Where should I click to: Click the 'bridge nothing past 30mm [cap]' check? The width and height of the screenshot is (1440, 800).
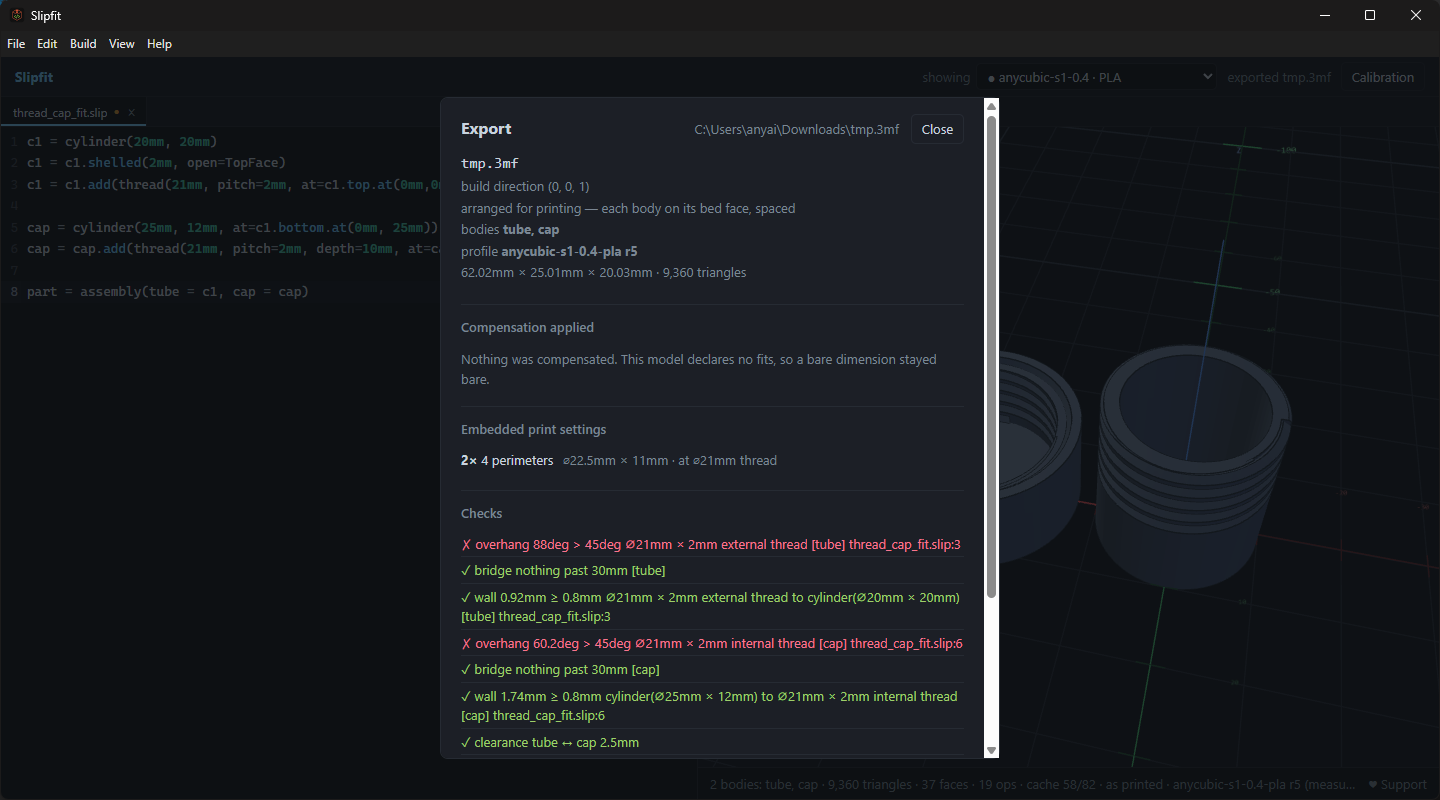click(x=560, y=670)
